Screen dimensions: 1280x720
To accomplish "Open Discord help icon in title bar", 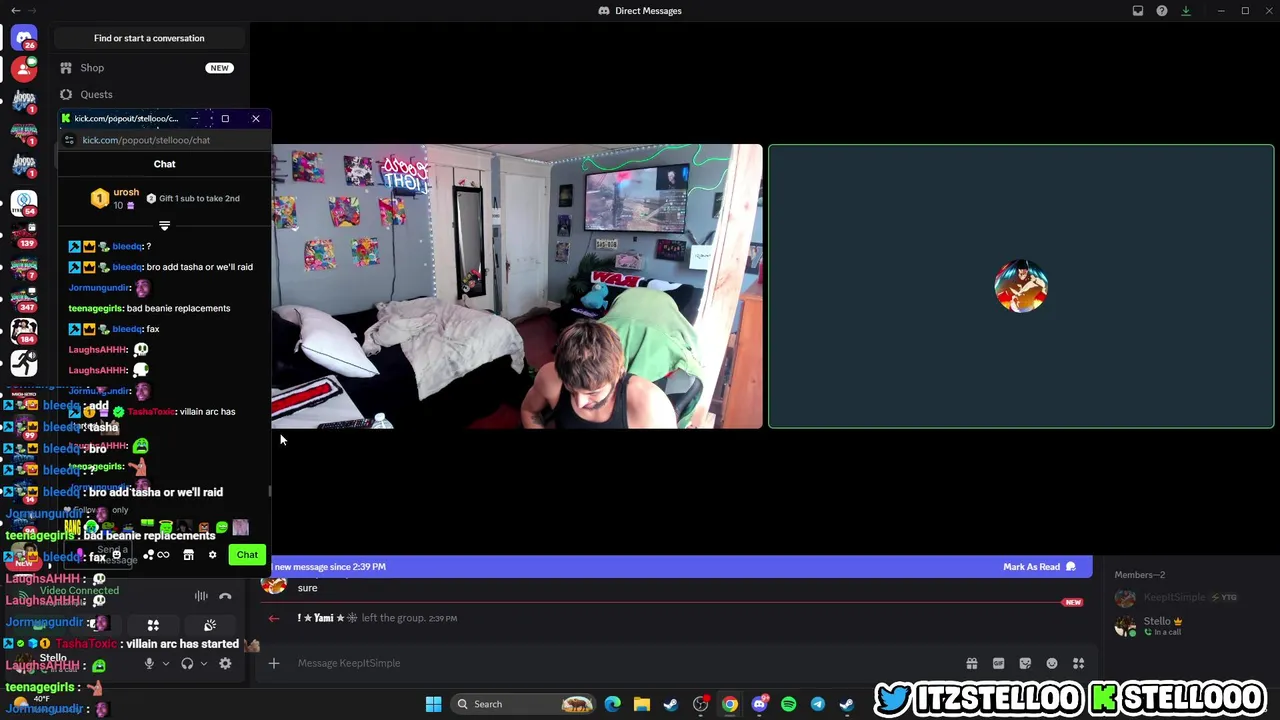I will pyautogui.click(x=1161, y=11).
